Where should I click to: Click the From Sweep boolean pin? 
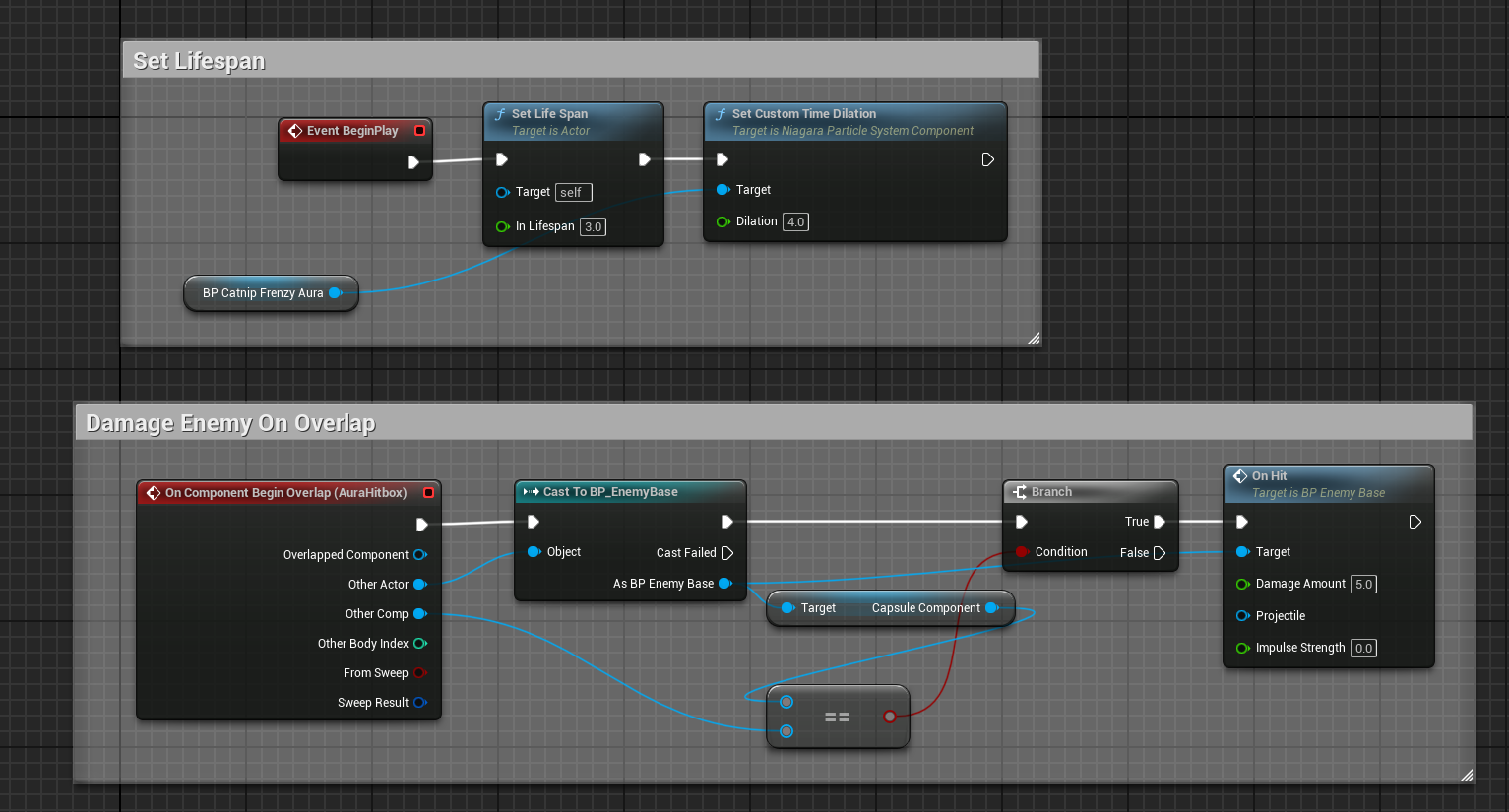pos(419,672)
